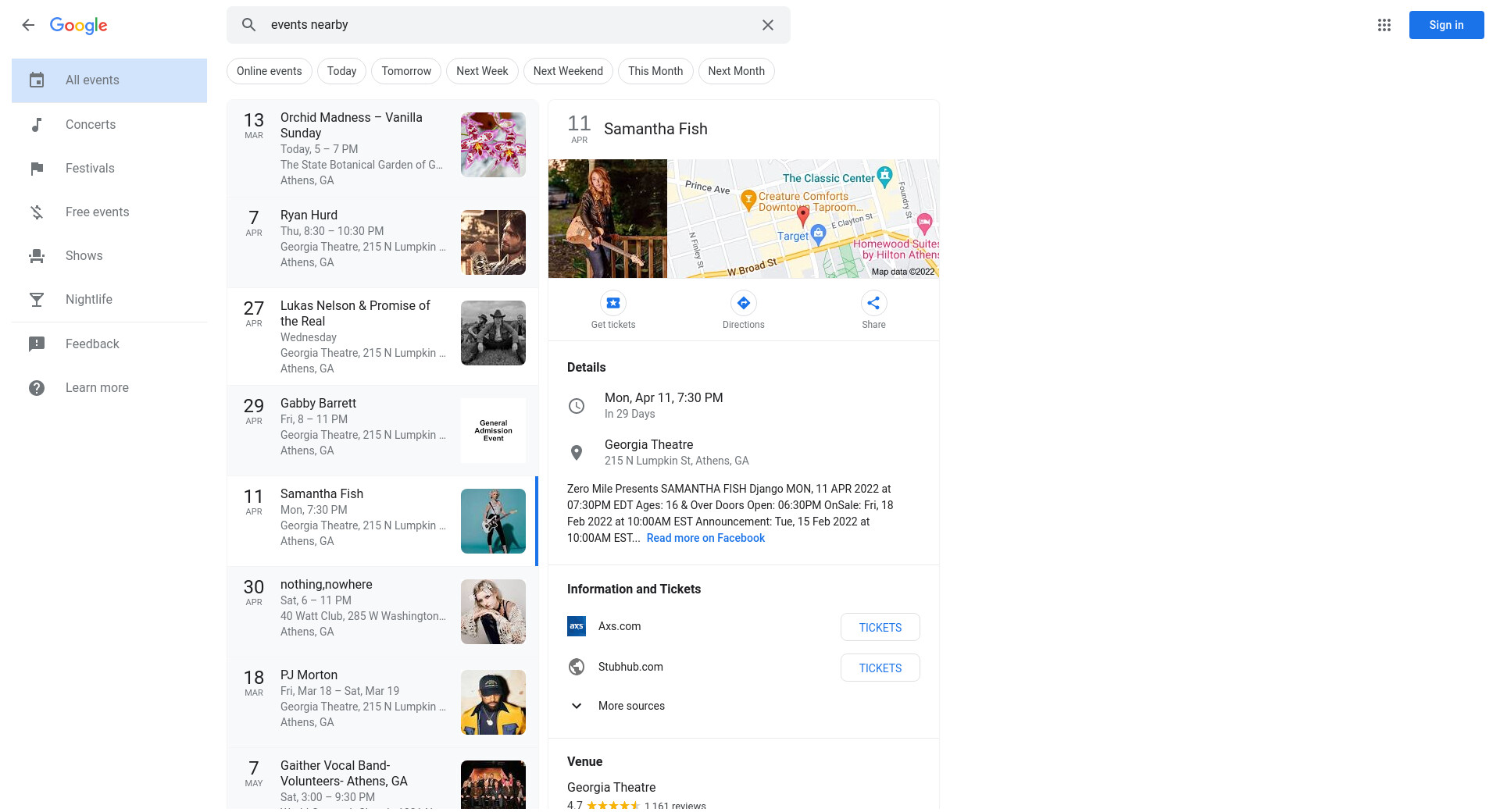Open the nothing,nowhere event

(383, 611)
